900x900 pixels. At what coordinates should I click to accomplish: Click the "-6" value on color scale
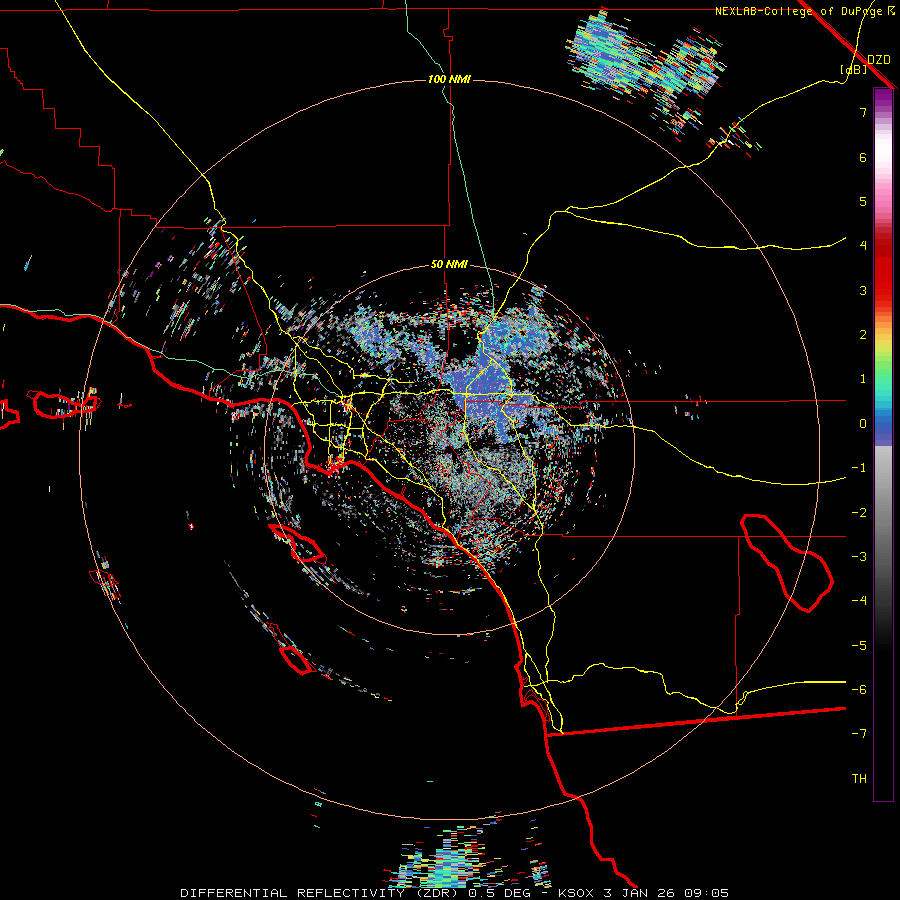point(859,690)
